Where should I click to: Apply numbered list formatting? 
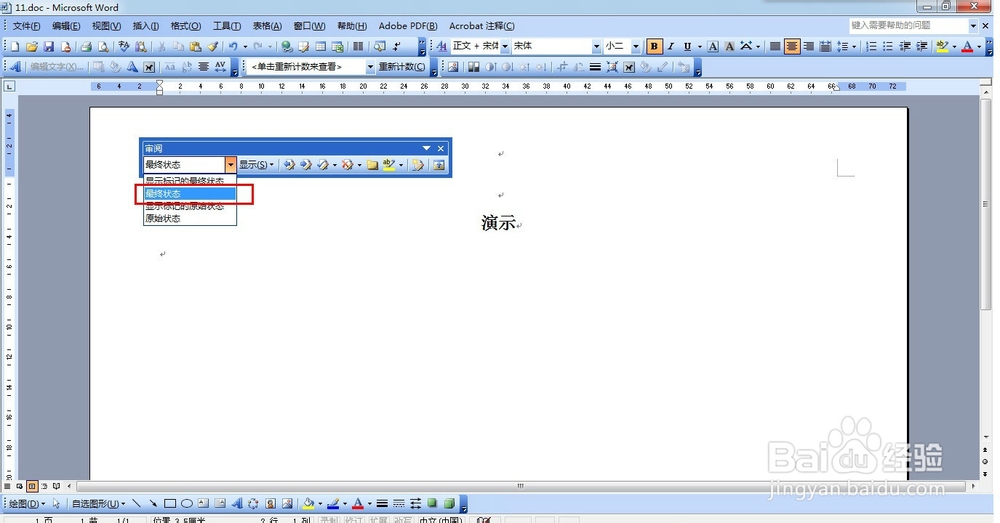871,47
